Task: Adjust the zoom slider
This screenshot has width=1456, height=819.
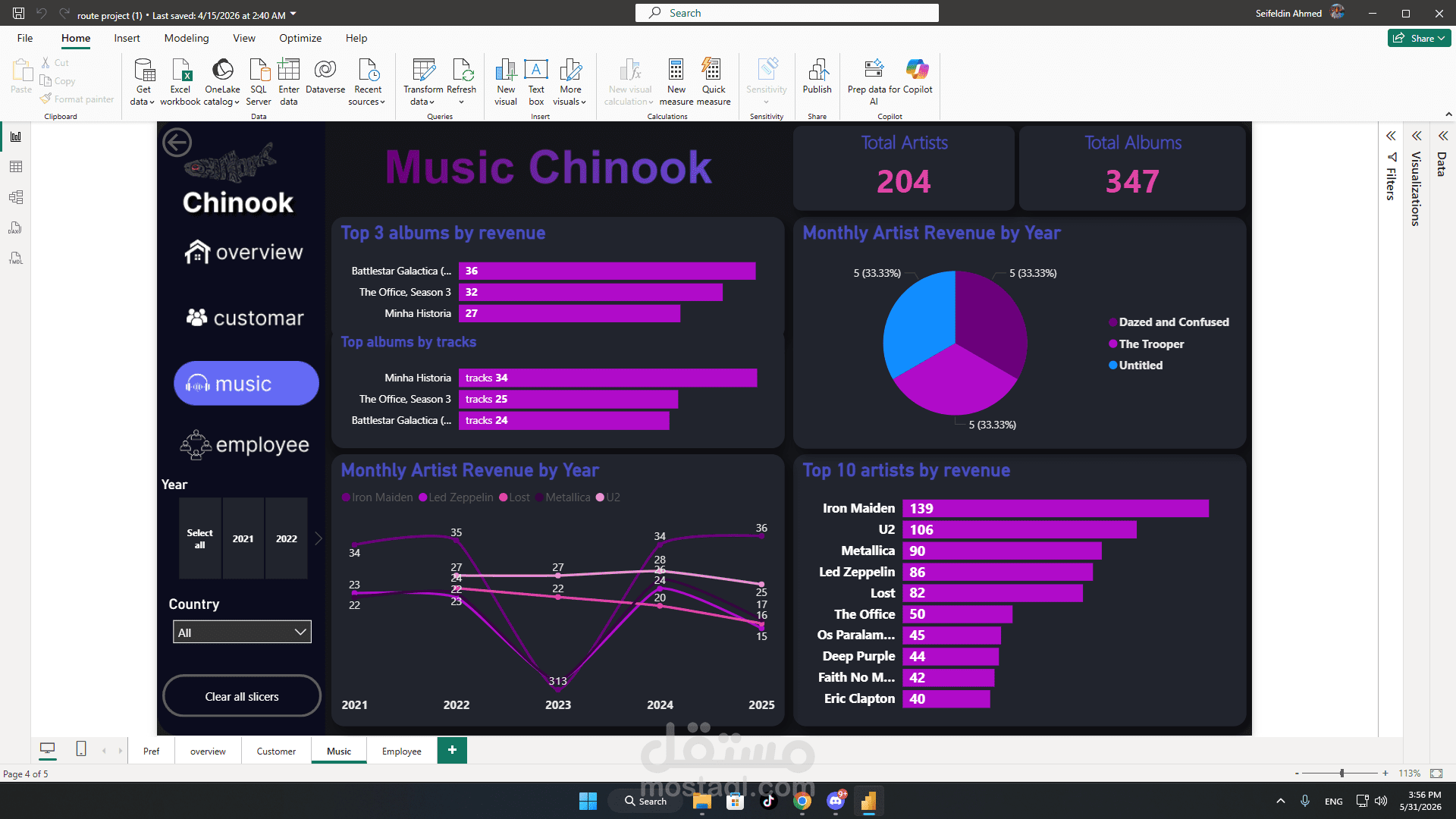Action: 1341,773
